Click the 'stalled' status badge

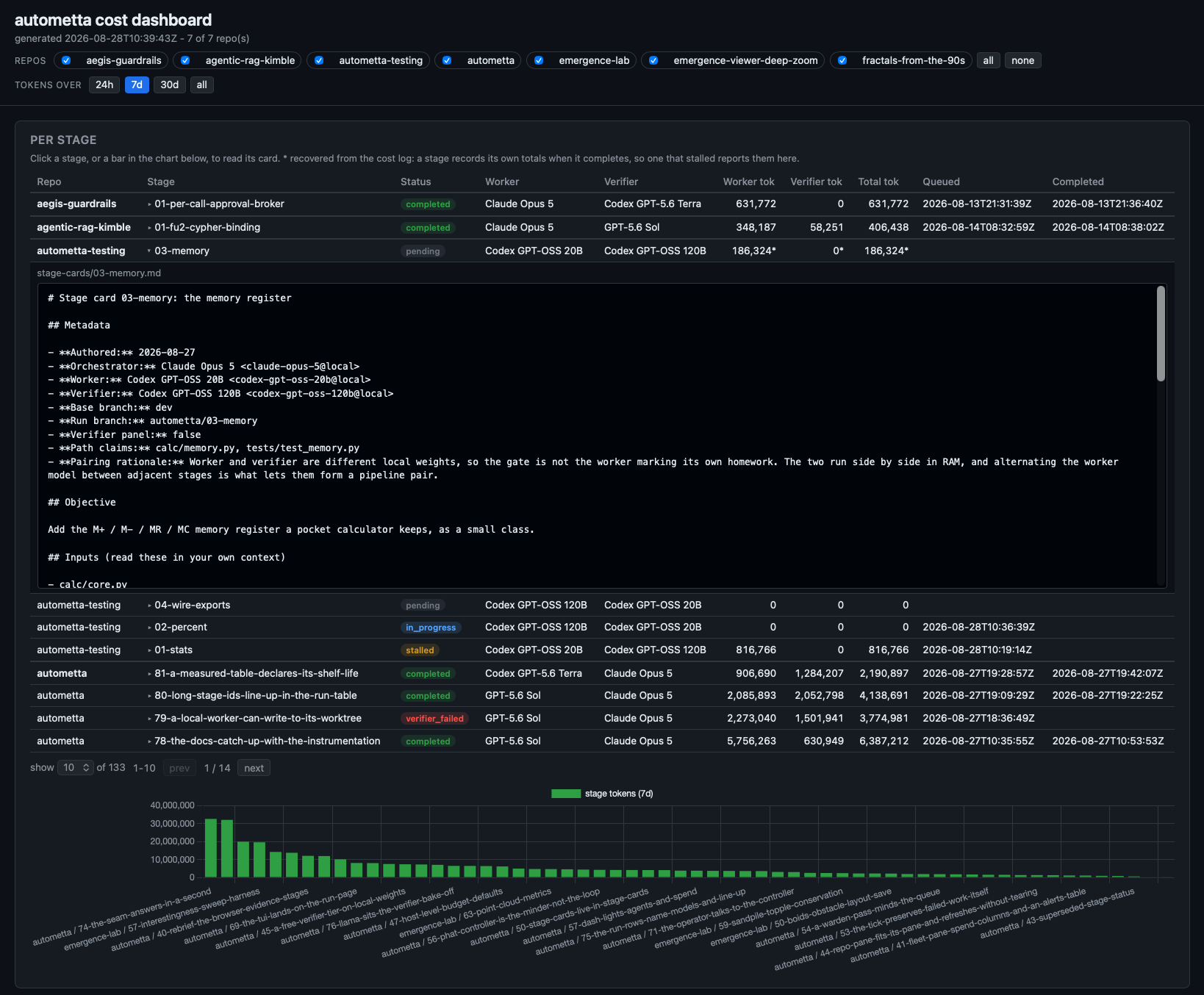coord(420,650)
